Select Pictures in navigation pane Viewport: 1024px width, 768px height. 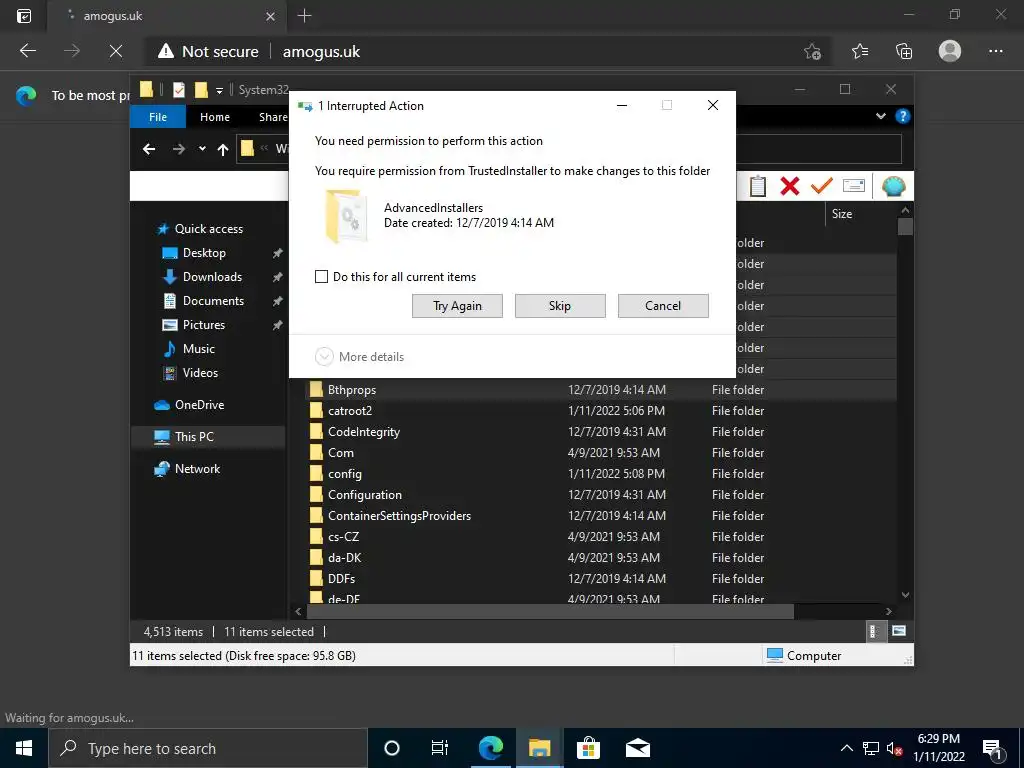[204, 325]
